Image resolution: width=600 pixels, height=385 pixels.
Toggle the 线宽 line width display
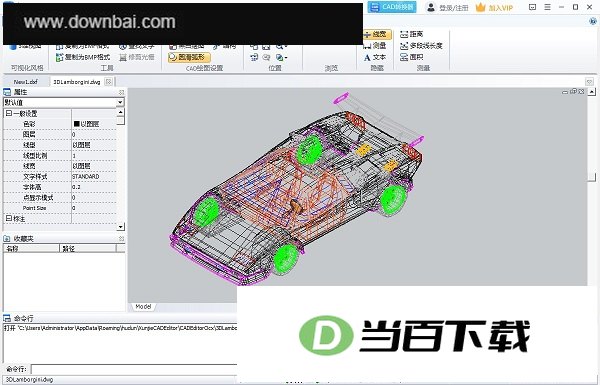click(x=377, y=34)
